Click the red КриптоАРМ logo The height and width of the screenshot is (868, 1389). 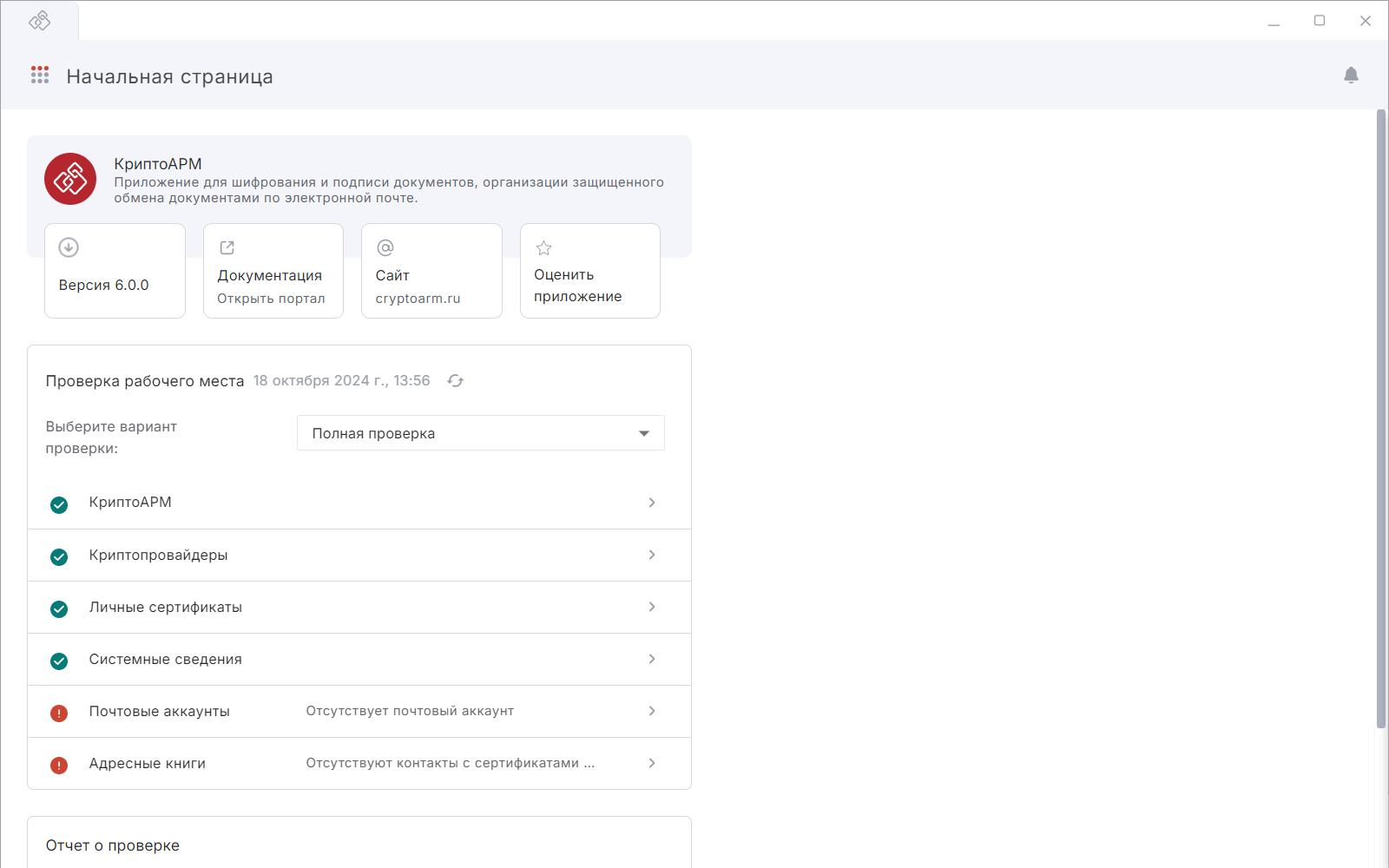[70, 179]
